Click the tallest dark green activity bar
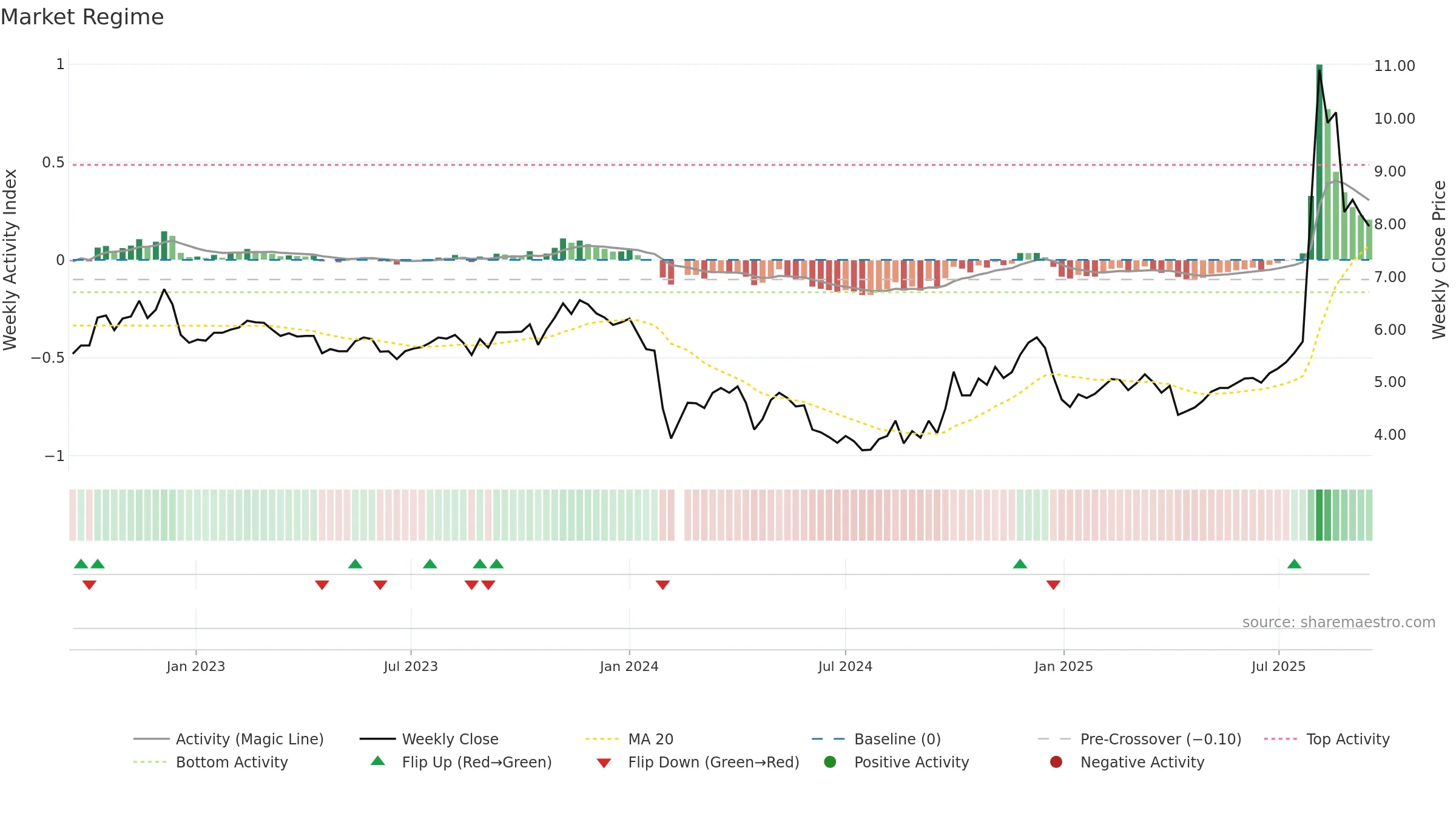Image resolution: width=1456 pixels, height=819 pixels. click(x=1319, y=162)
